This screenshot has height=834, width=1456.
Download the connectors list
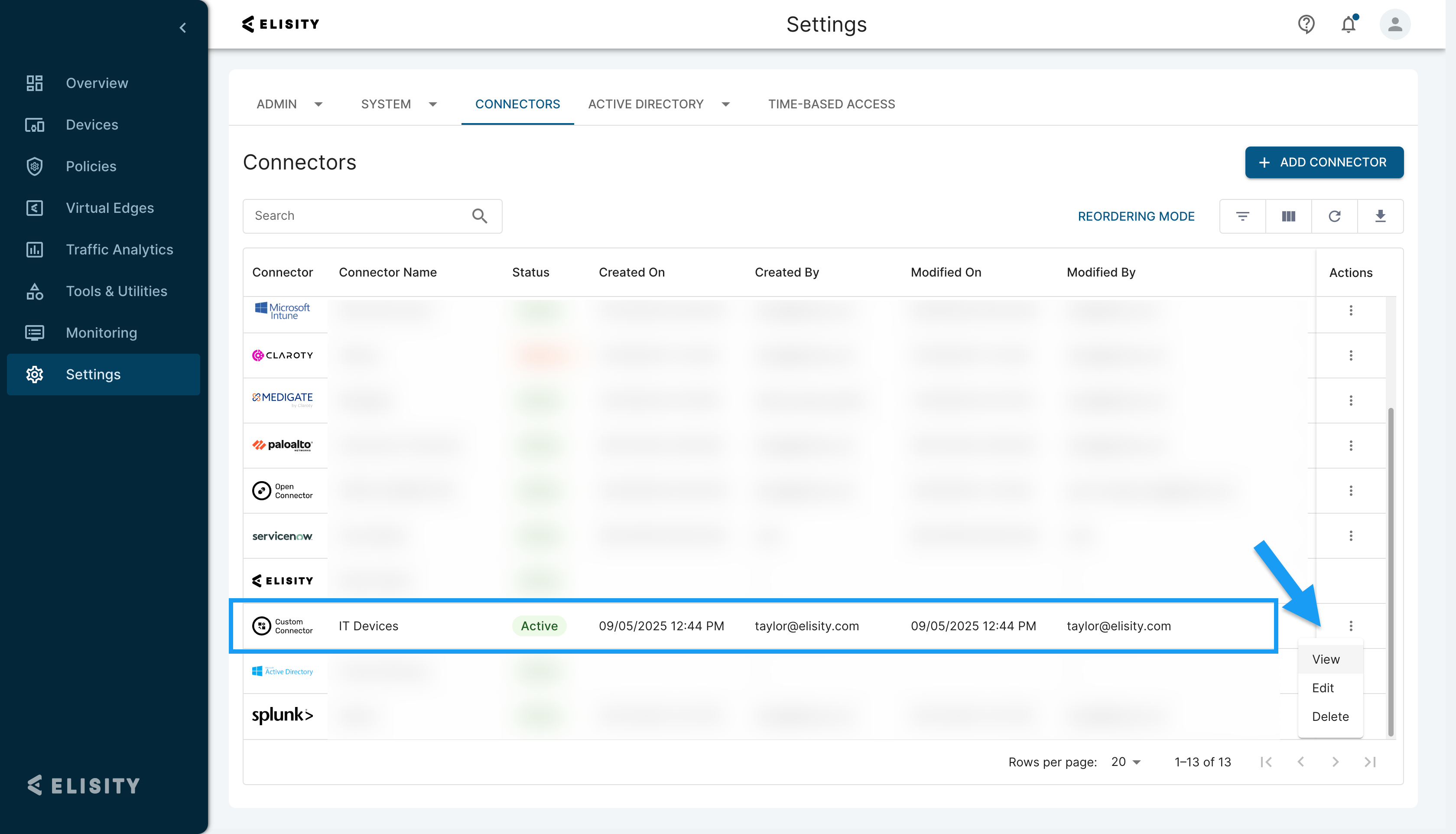click(x=1381, y=217)
